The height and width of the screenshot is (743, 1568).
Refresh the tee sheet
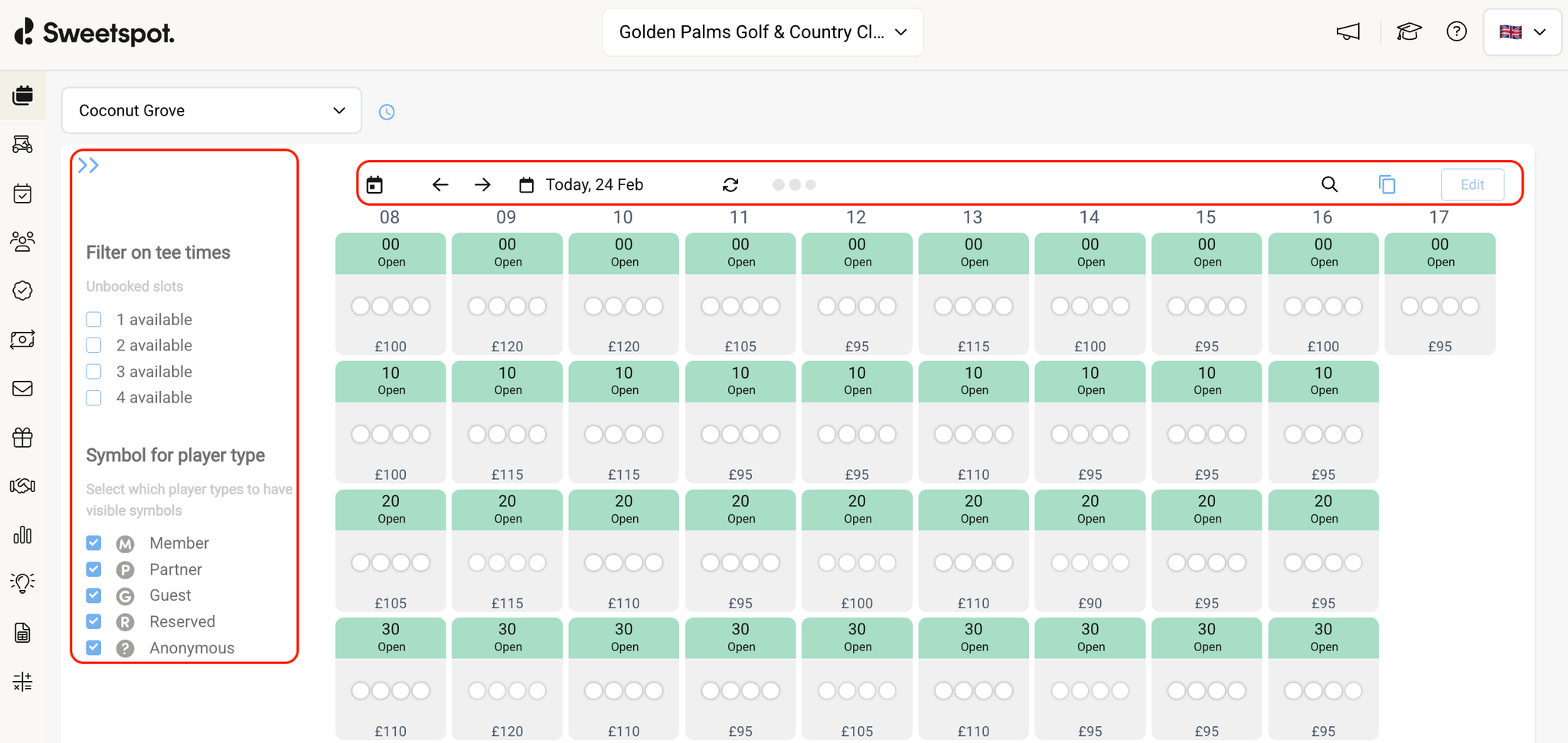coord(730,184)
